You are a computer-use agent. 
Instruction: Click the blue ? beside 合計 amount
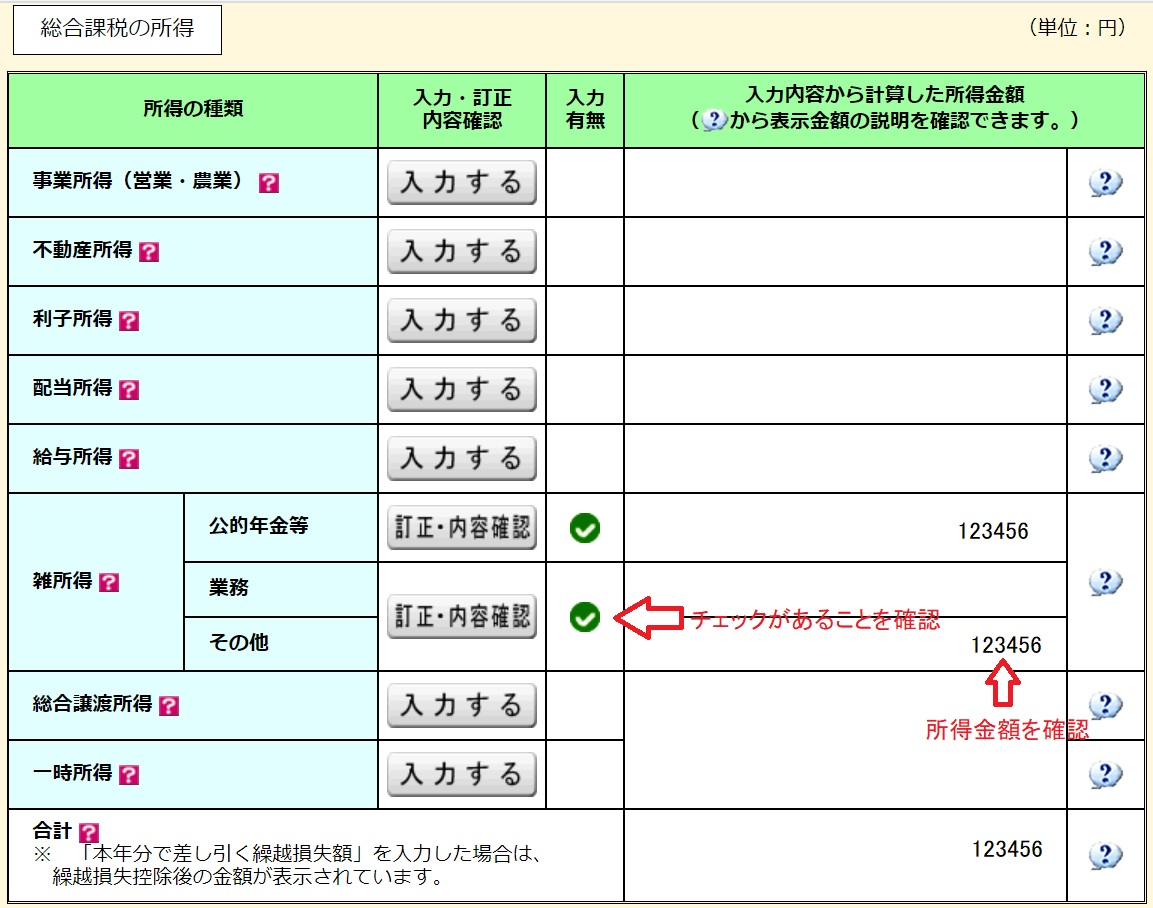(1104, 849)
